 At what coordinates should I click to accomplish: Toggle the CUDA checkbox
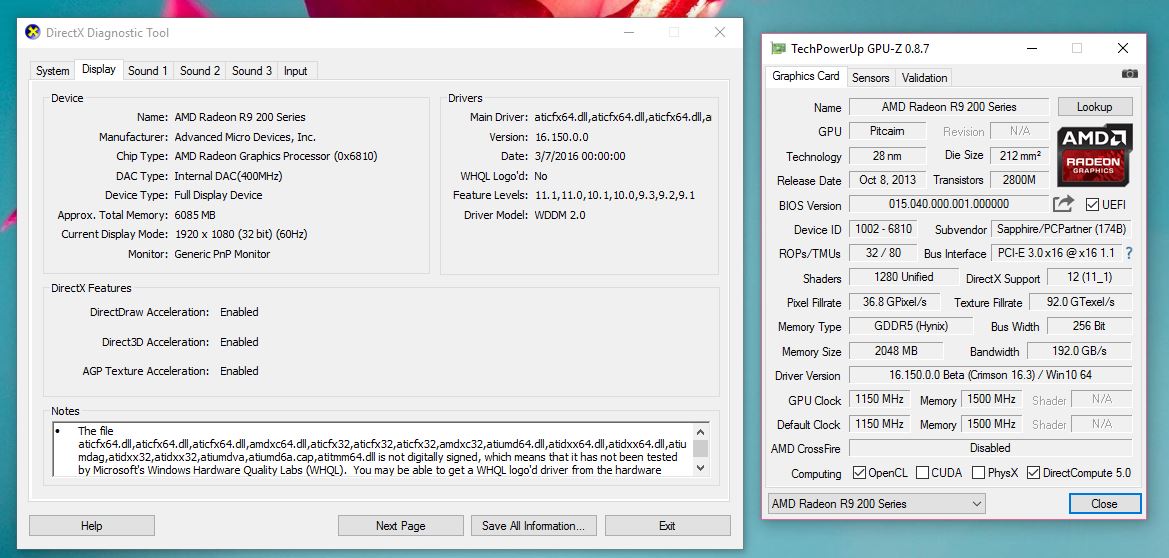922,473
